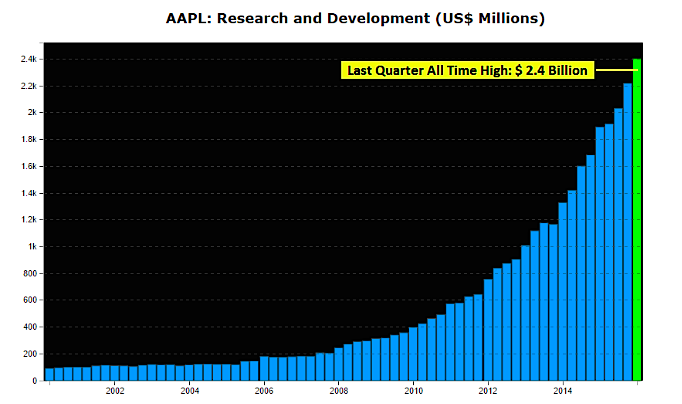Click the x-axis year label 2004
The height and width of the screenshot is (404, 682).
pos(190,391)
